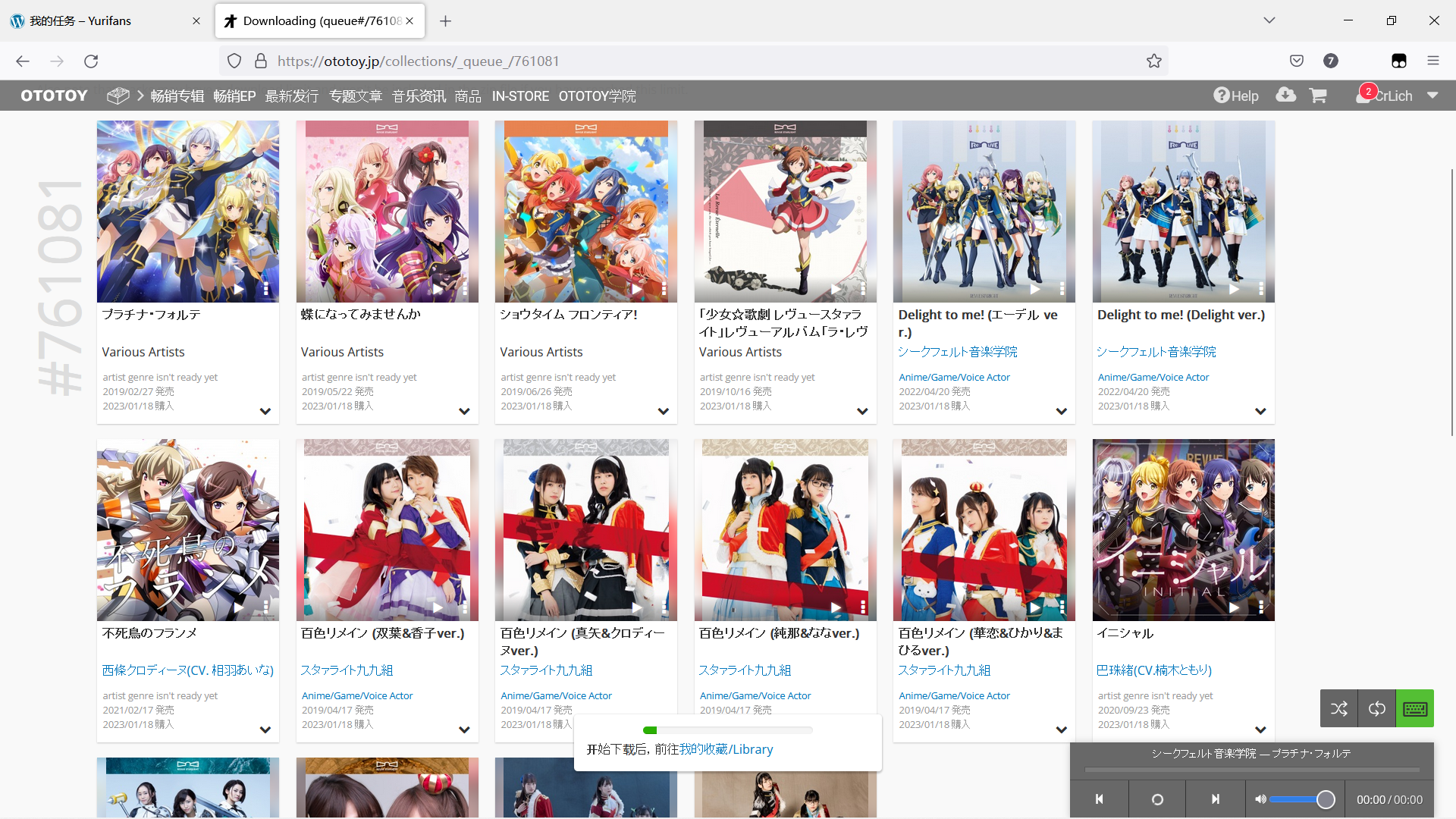The width and height of the screenshot is (1456, 819).
Task: Skip to next track in player
Action: pos(1215,799)
